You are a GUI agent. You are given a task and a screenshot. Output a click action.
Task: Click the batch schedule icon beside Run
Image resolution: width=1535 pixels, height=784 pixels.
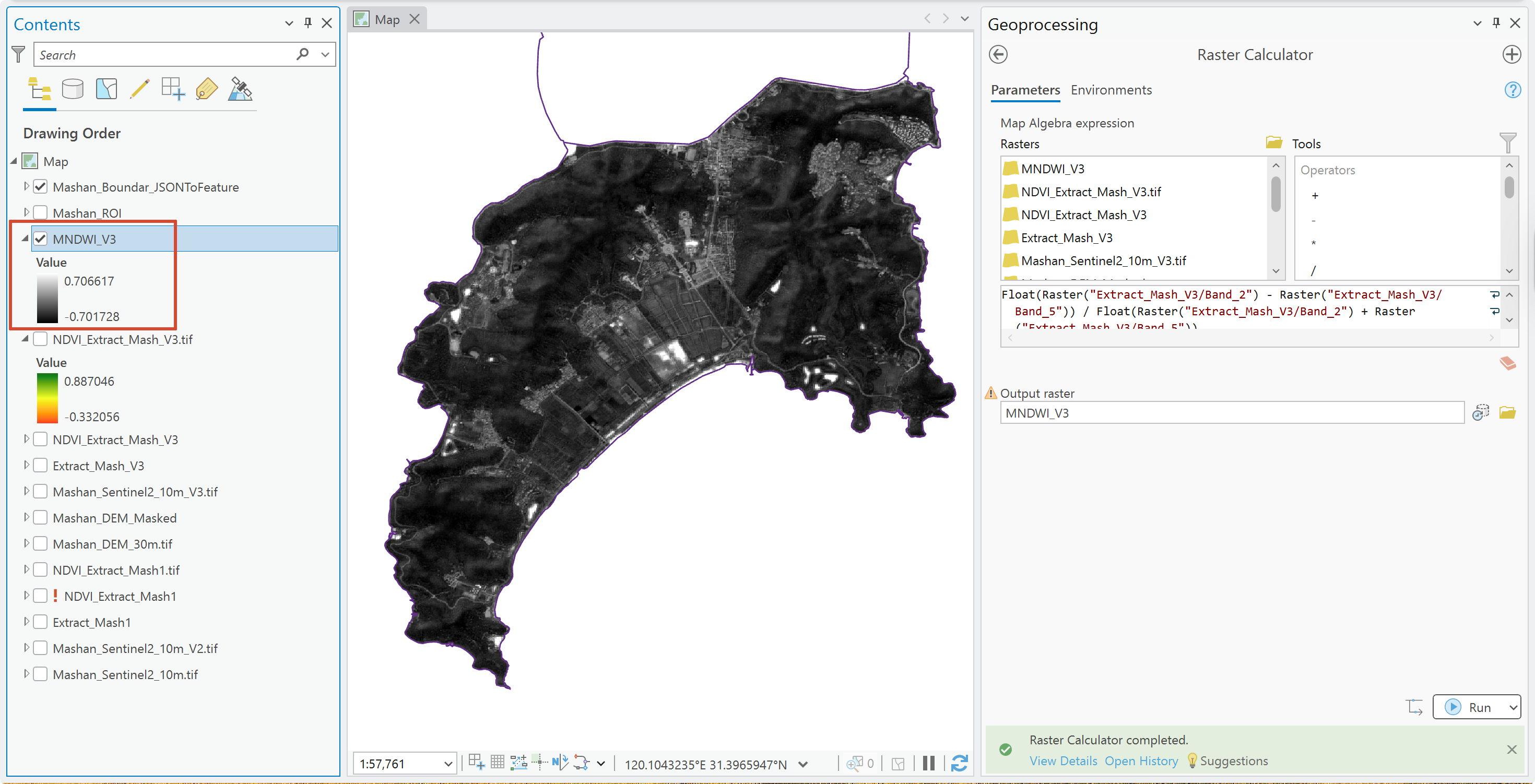[x=1414, y=707]
